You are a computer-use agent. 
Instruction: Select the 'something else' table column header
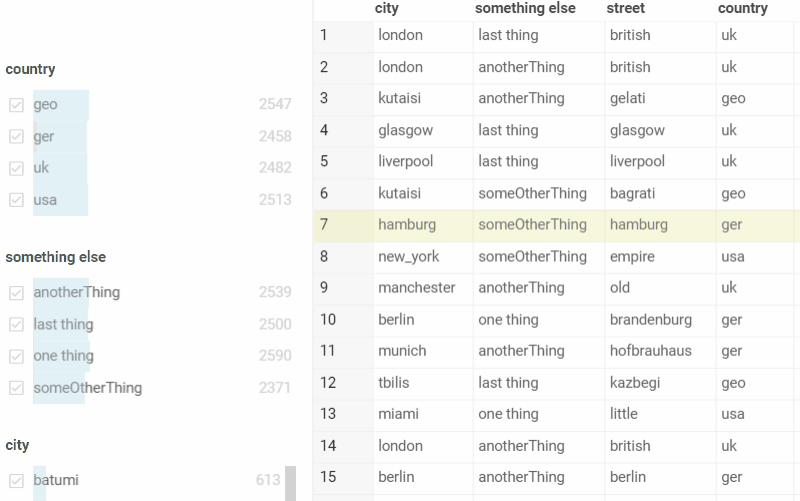[525, 8]
